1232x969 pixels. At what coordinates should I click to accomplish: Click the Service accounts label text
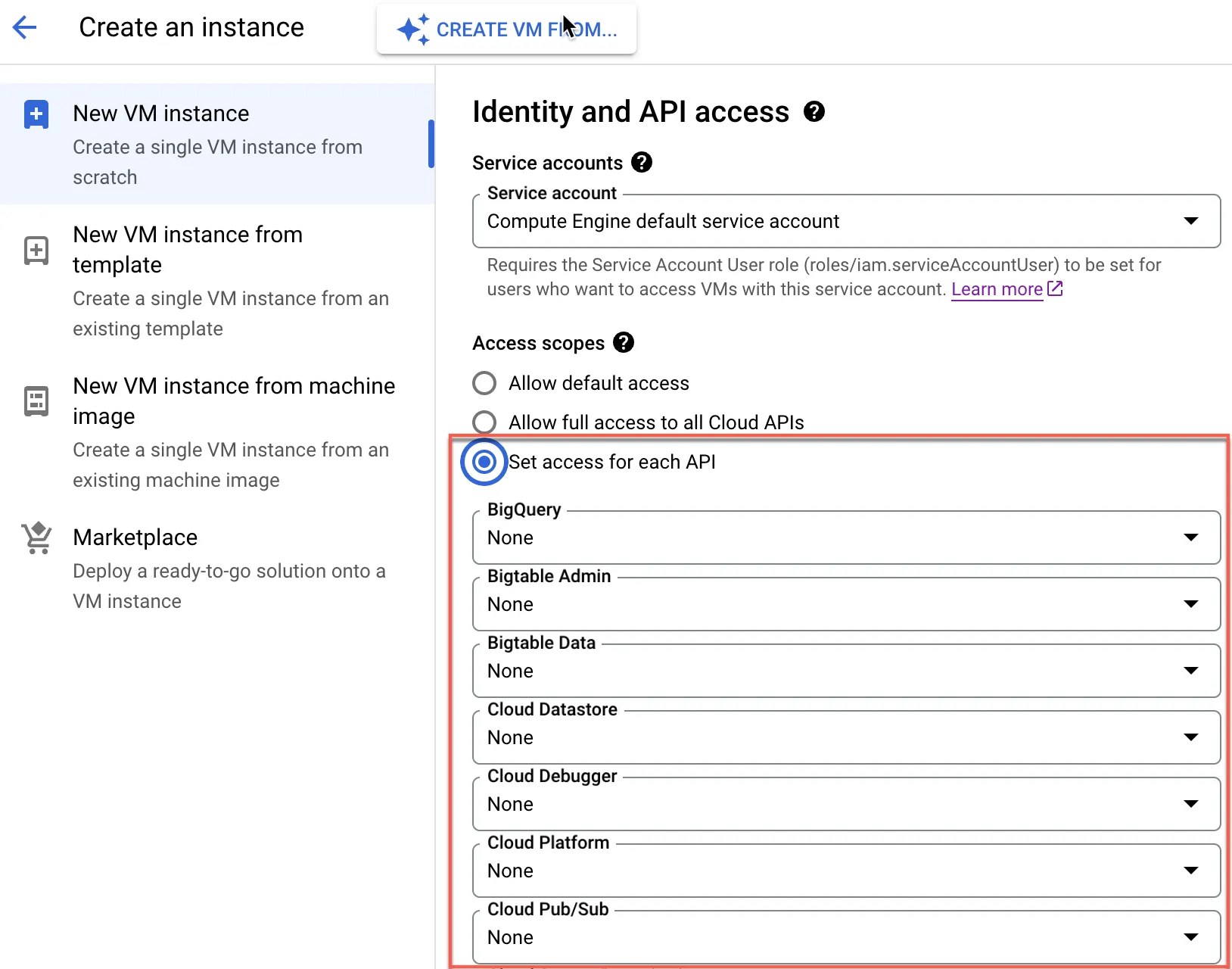(x=547, y=163)
